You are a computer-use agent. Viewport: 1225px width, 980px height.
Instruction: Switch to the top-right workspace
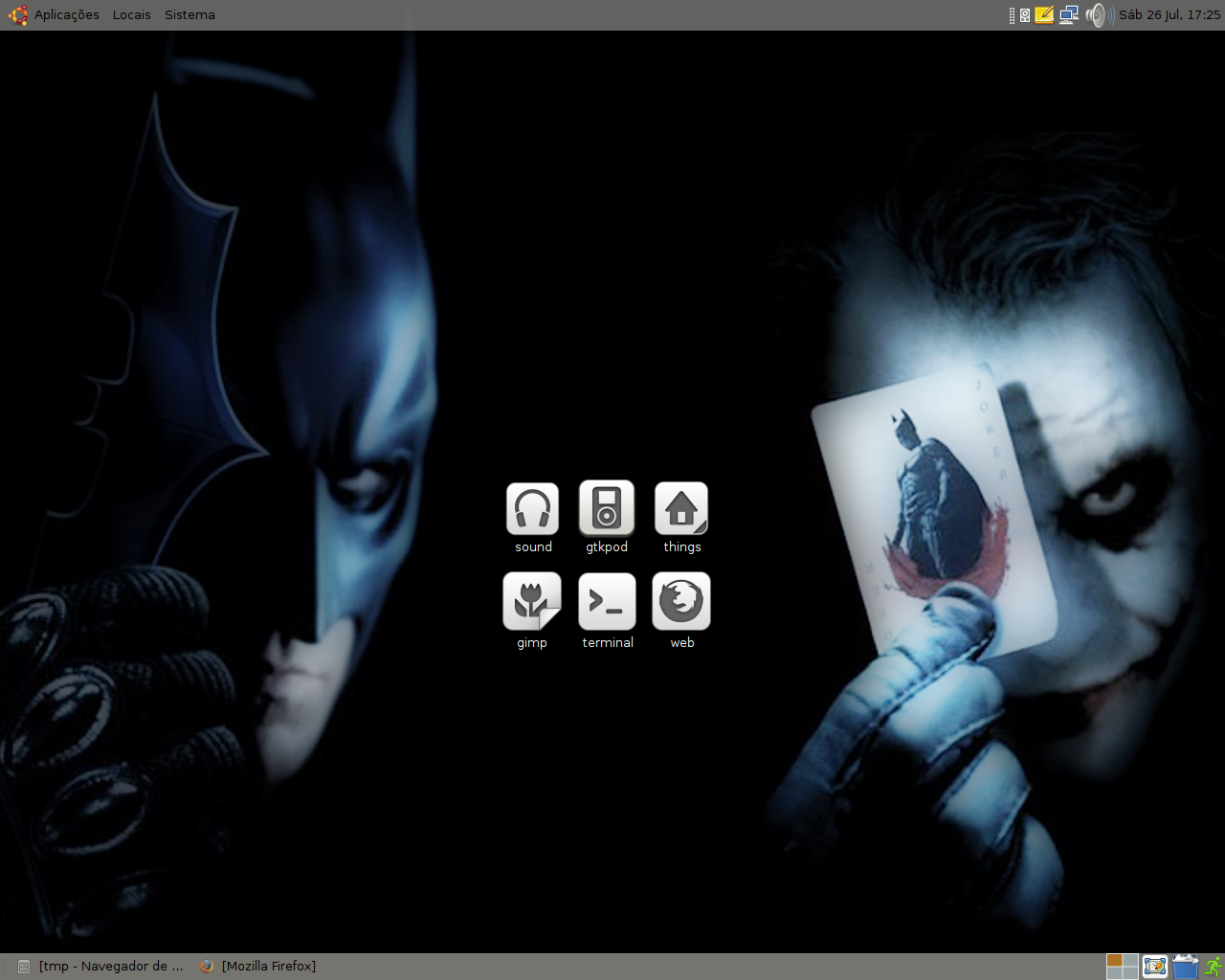tap(1130, 960)
